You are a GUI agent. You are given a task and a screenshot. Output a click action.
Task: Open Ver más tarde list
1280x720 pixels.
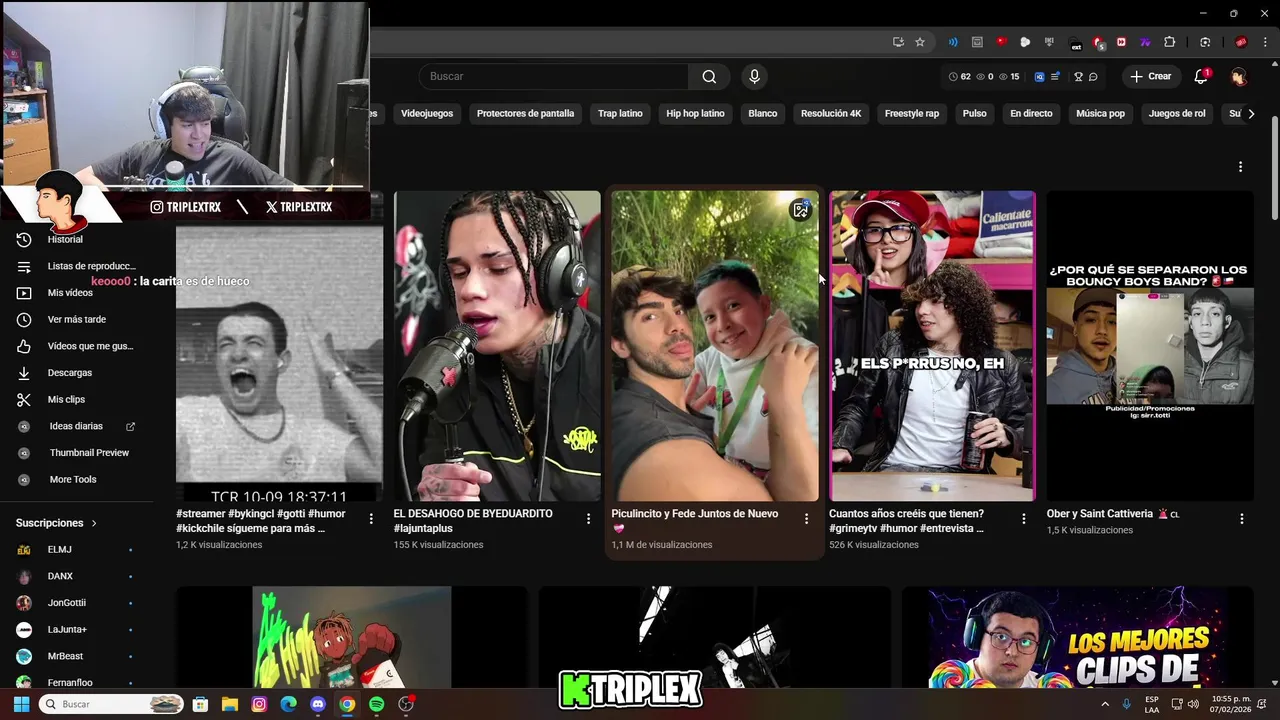coord(77,320)
